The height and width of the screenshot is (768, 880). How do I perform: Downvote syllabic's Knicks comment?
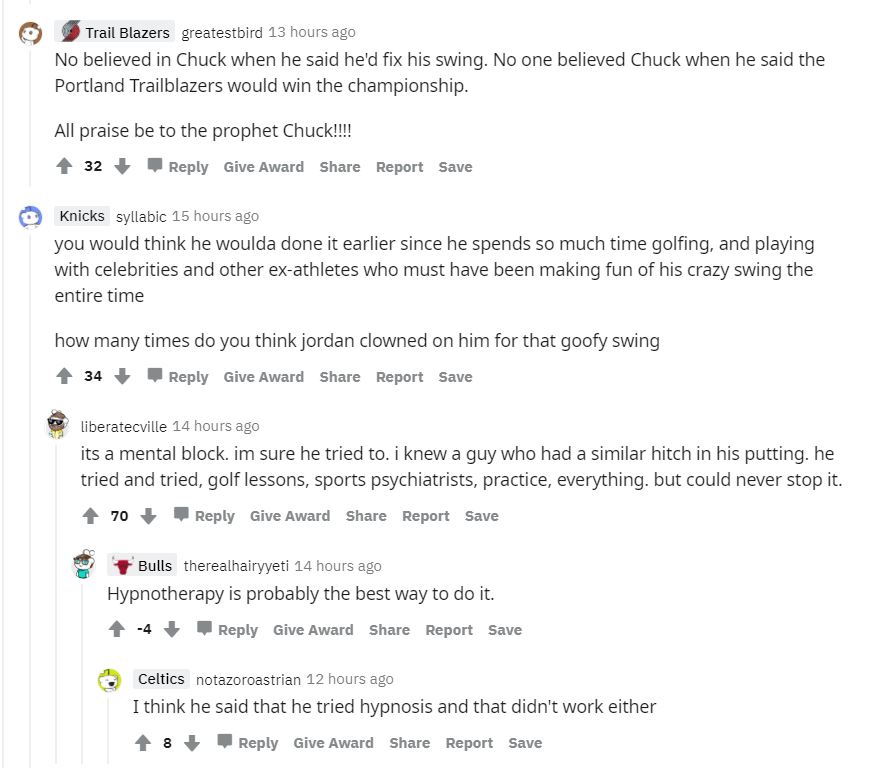coord(122,376)
